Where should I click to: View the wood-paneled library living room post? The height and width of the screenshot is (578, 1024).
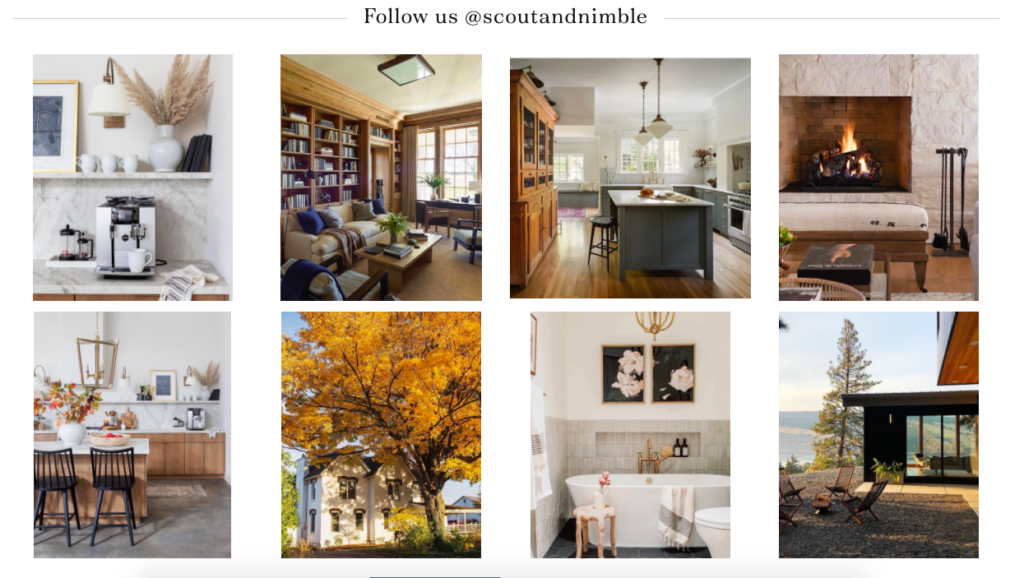[381, 178]
